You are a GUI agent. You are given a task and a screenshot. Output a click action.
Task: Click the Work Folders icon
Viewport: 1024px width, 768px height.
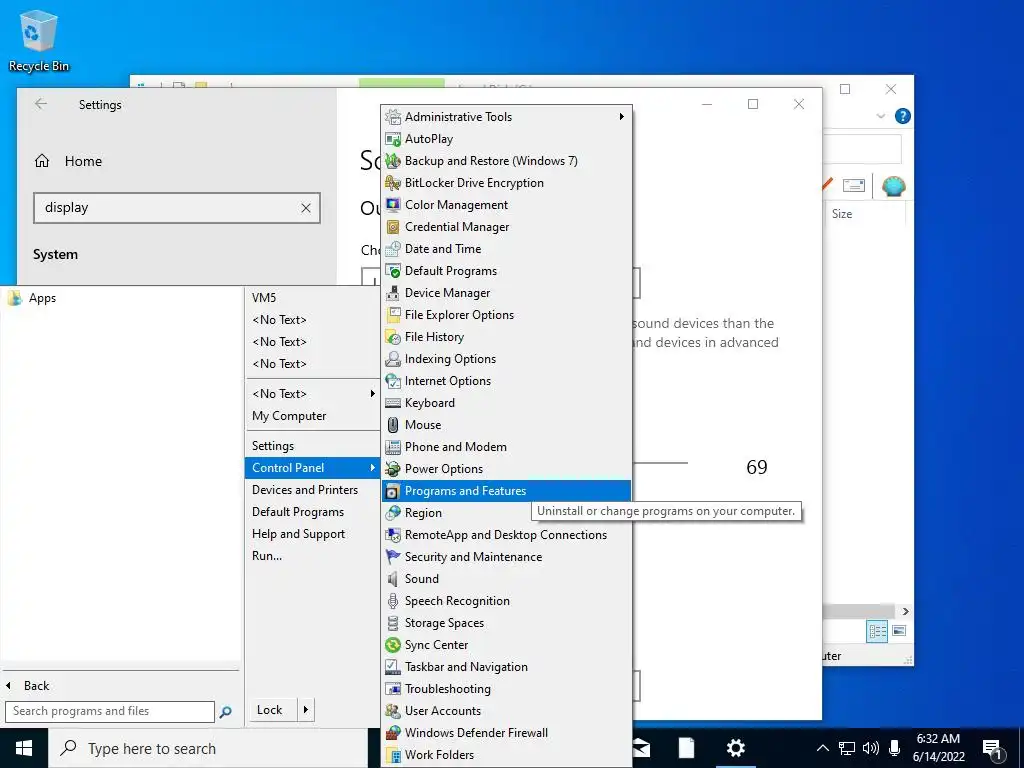[x=392, y=755]
